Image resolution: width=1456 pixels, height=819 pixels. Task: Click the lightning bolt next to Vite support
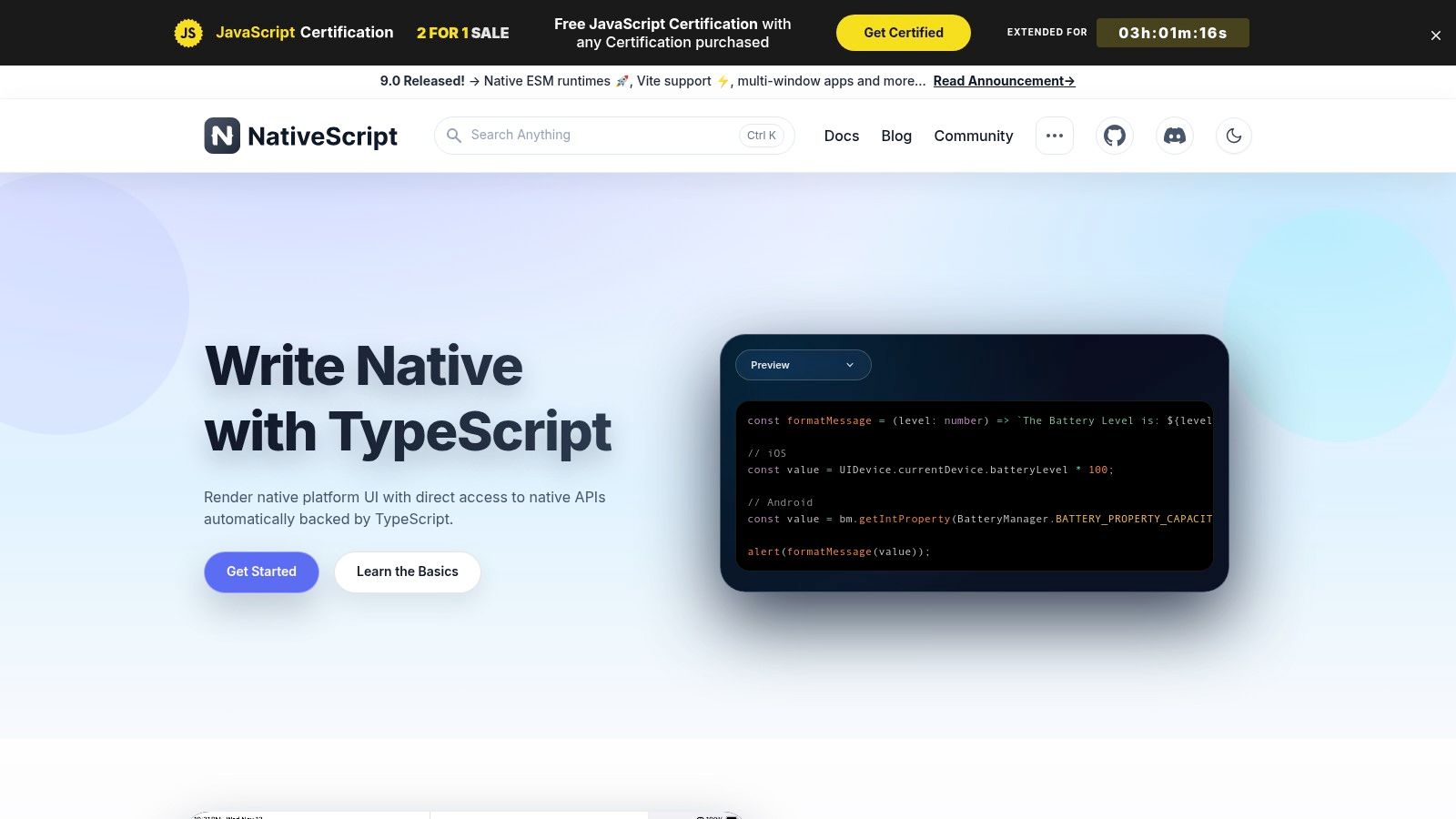tap(723, 80)
